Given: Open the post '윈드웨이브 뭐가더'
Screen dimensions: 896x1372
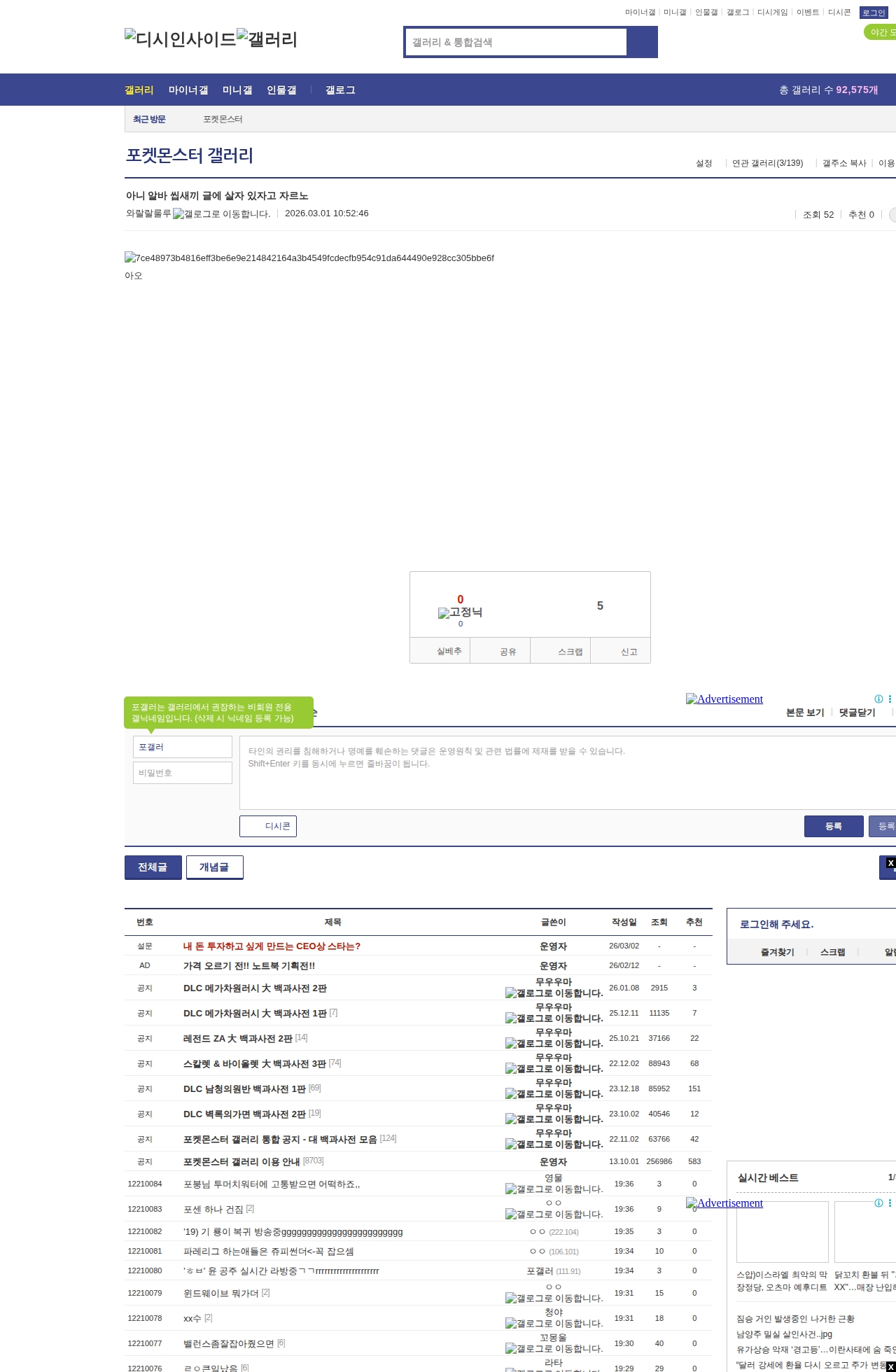Looking at the screenshot, I should (x=221, y=1294).
